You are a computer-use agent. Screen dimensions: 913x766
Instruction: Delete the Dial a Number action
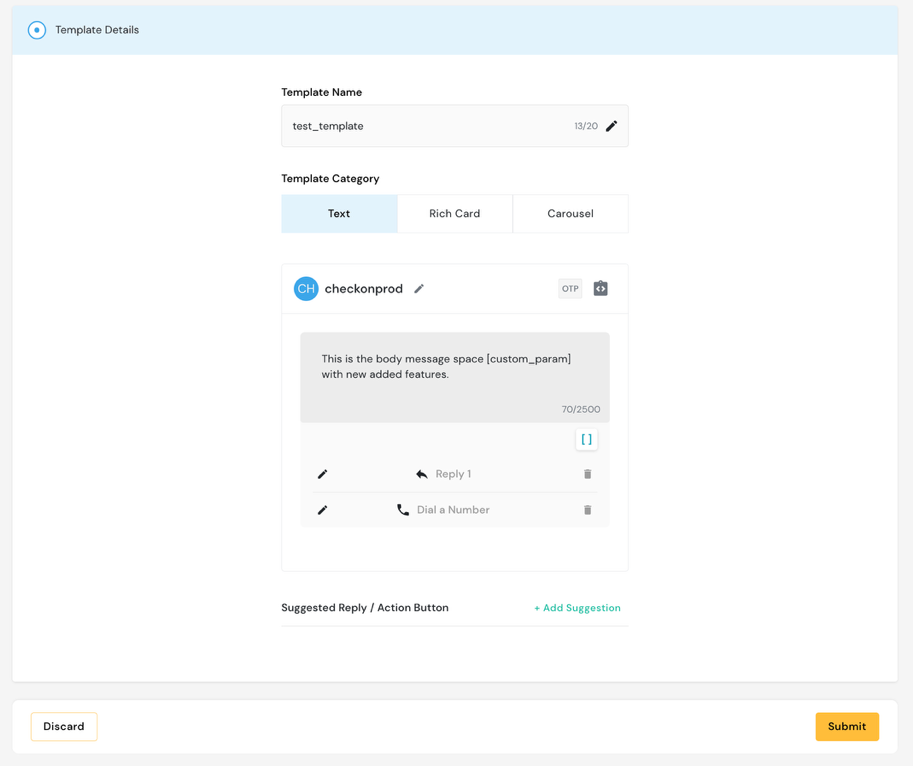(x=588, y=510)
